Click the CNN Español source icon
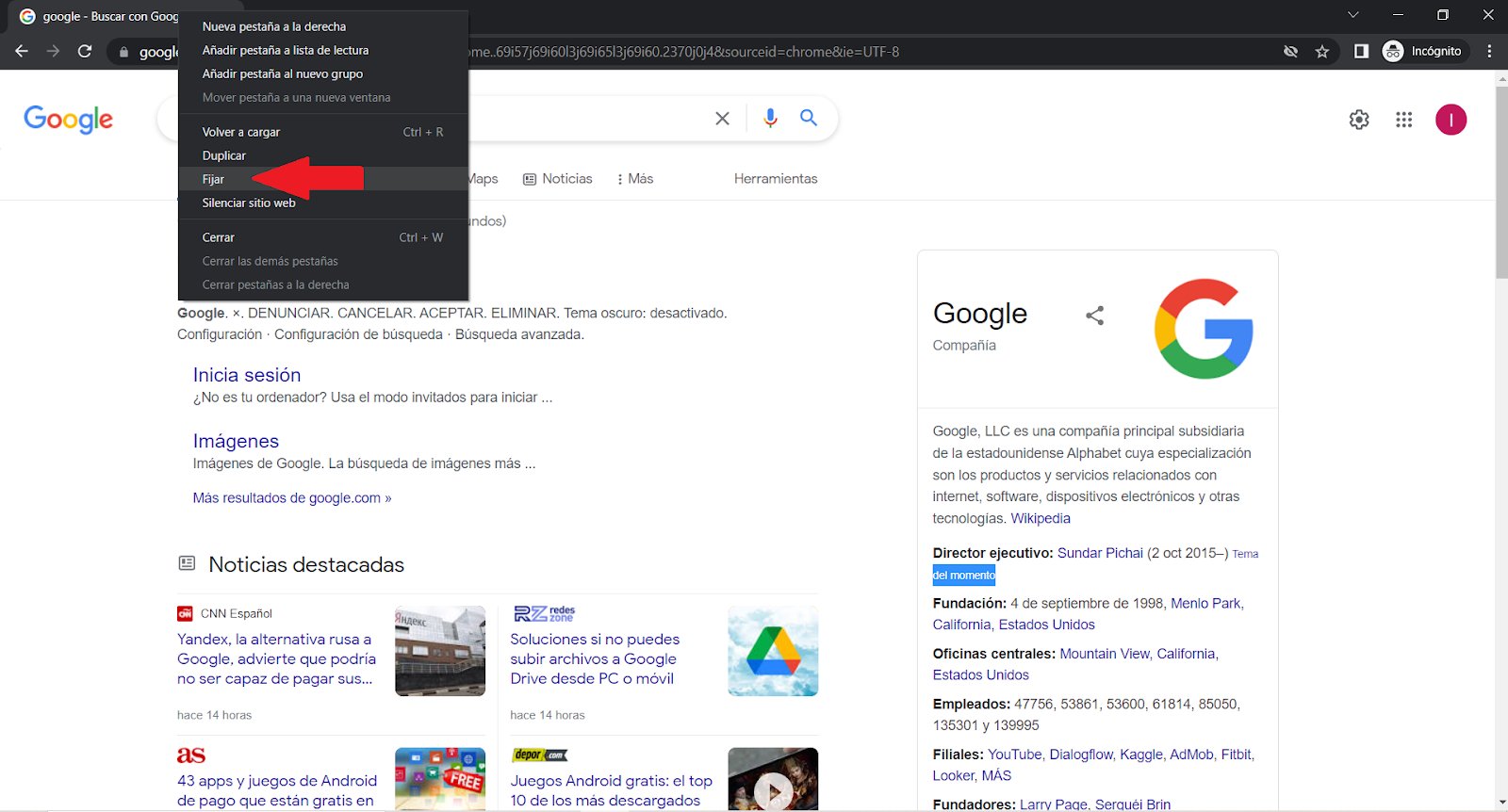The height and width of the screenshot is (812, 1508). click(x=185, y=613)
